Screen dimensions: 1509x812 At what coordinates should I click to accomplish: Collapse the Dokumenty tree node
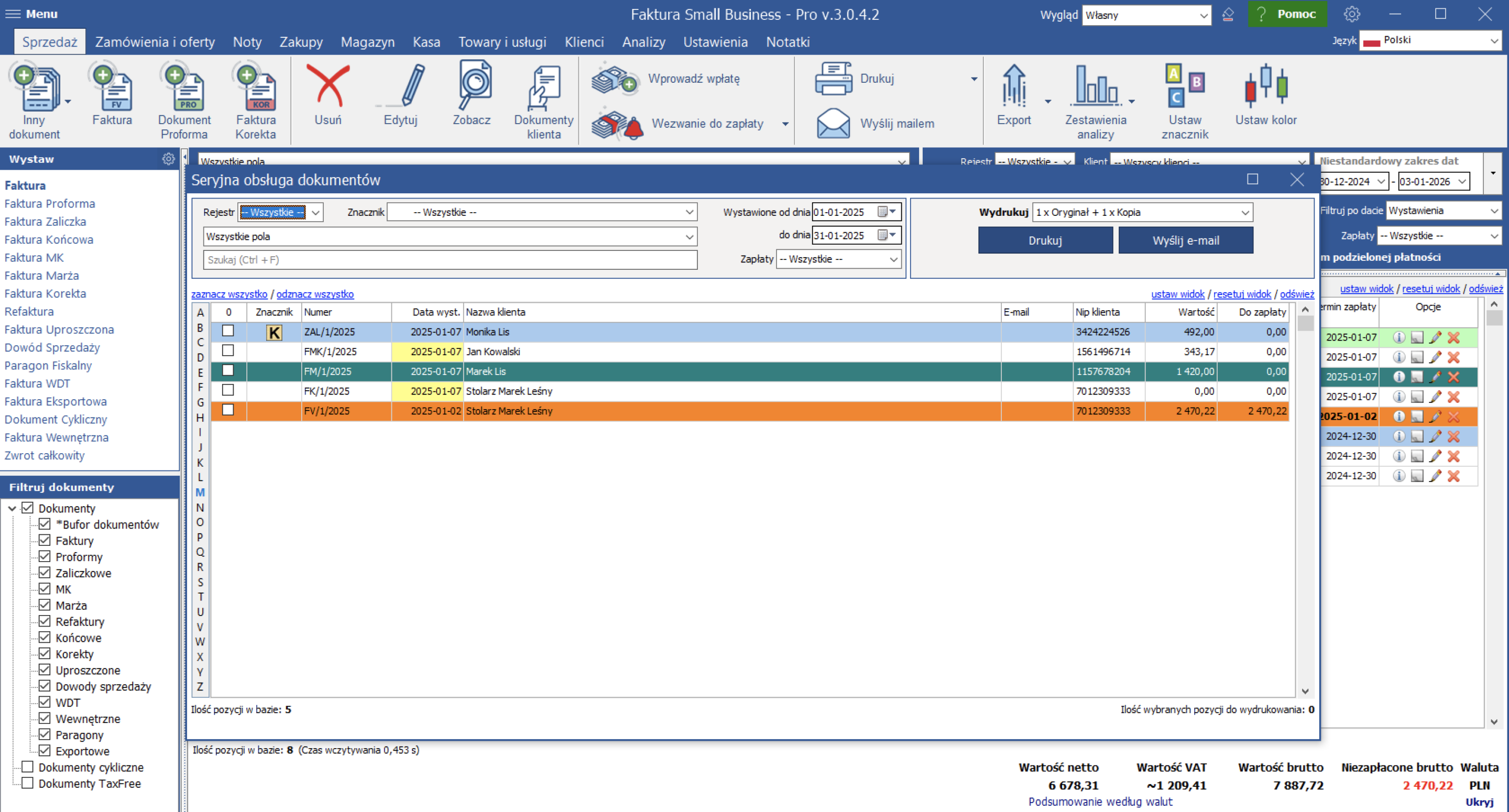pyautogui.click(x=12, y=509)
